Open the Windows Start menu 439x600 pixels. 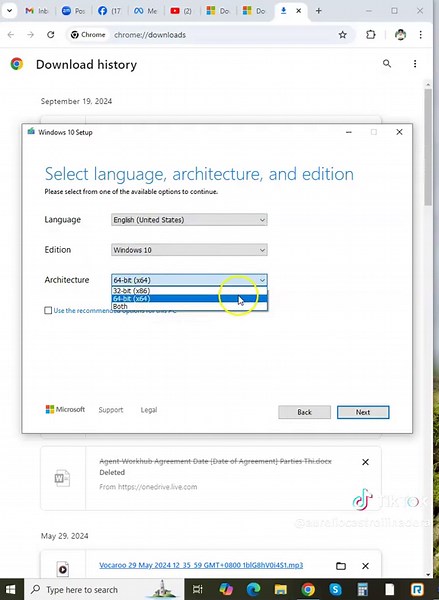(10, 589)
